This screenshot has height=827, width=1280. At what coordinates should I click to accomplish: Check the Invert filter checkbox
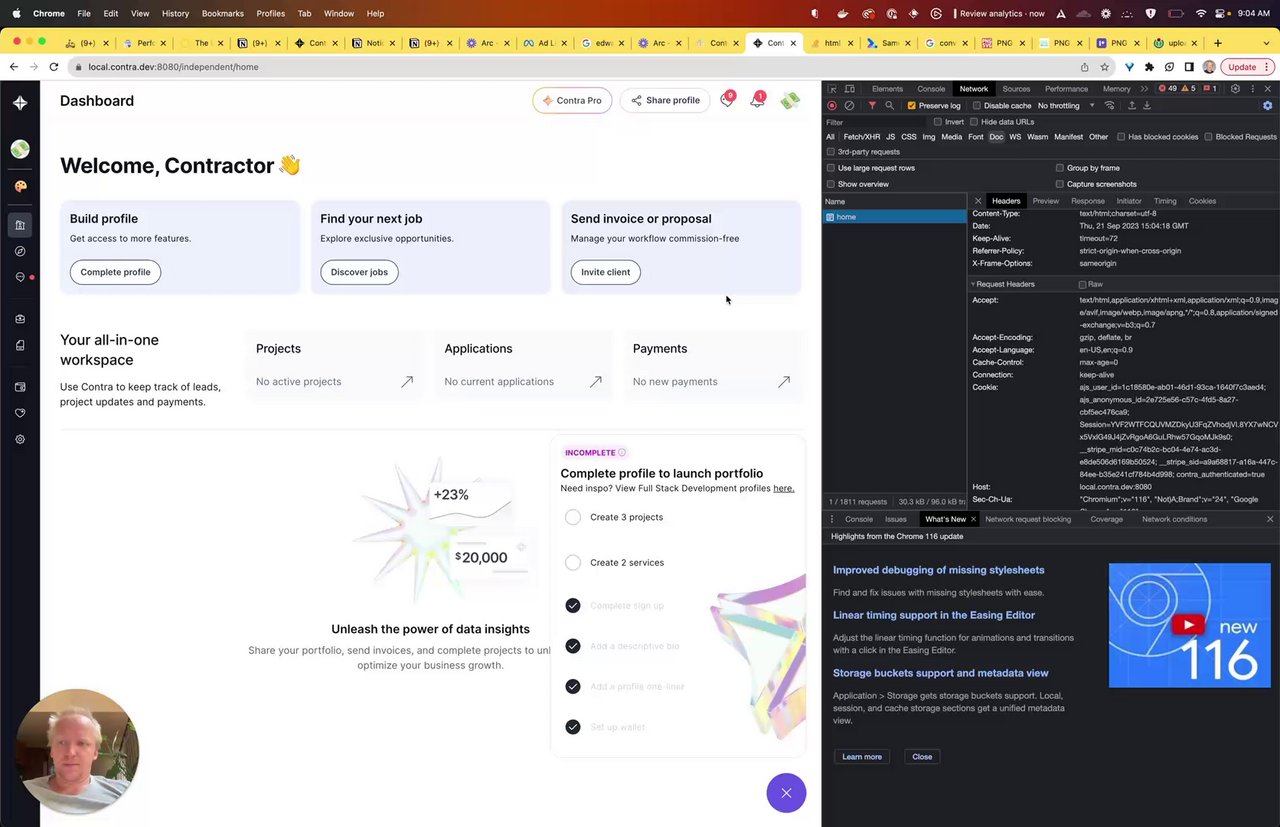click(x=938, y=122)
